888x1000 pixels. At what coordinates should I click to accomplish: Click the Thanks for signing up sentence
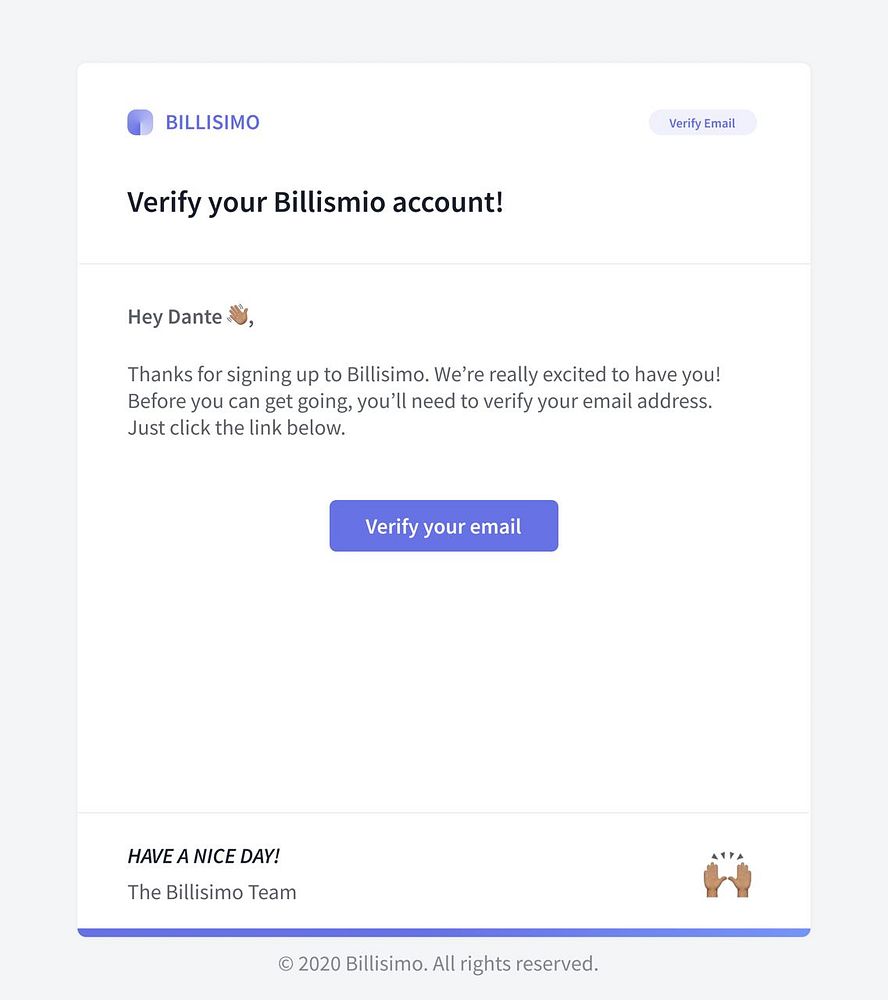[x=278, y=374]
